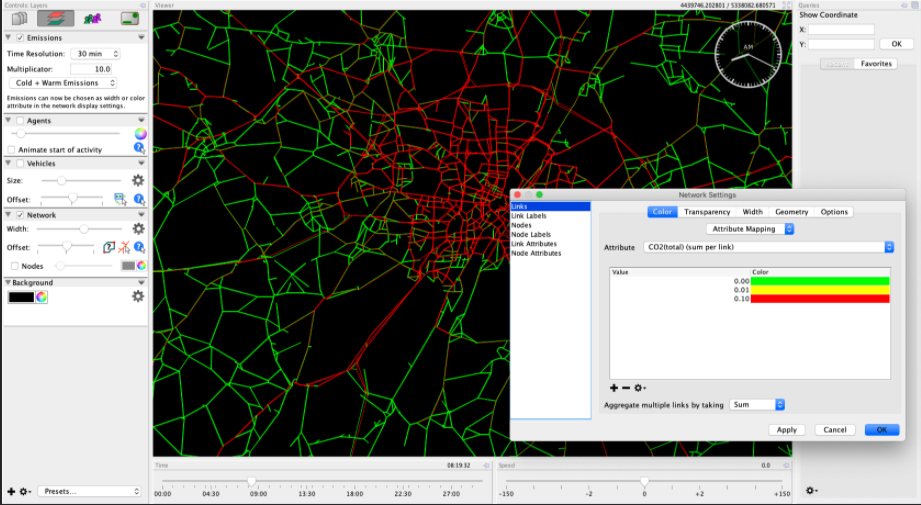The width and height of the screenshot is (921, 505).
Task: Expand the Presets dropdown
Action: coord(88,491)
